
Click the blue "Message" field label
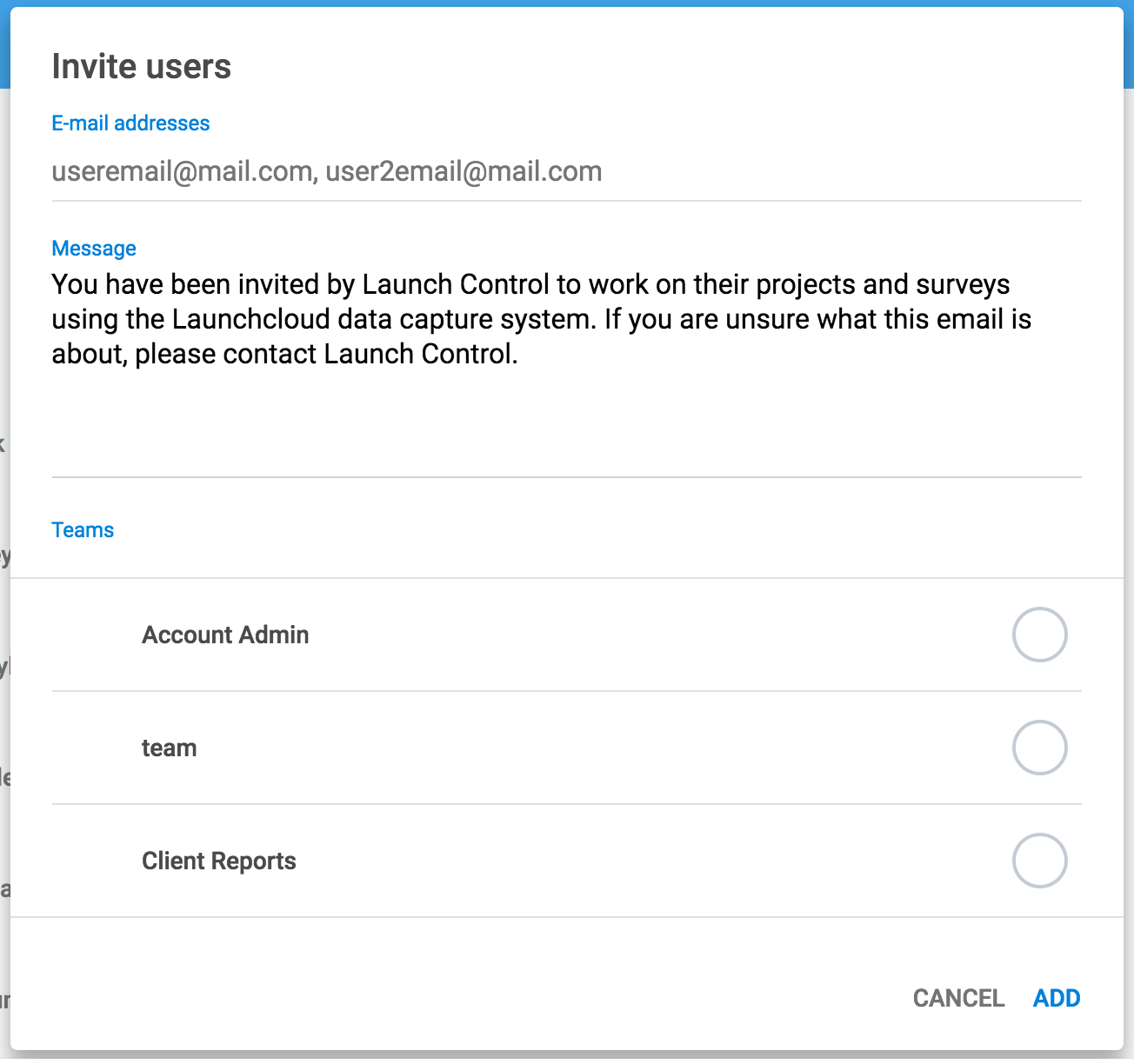coord(94,249)
